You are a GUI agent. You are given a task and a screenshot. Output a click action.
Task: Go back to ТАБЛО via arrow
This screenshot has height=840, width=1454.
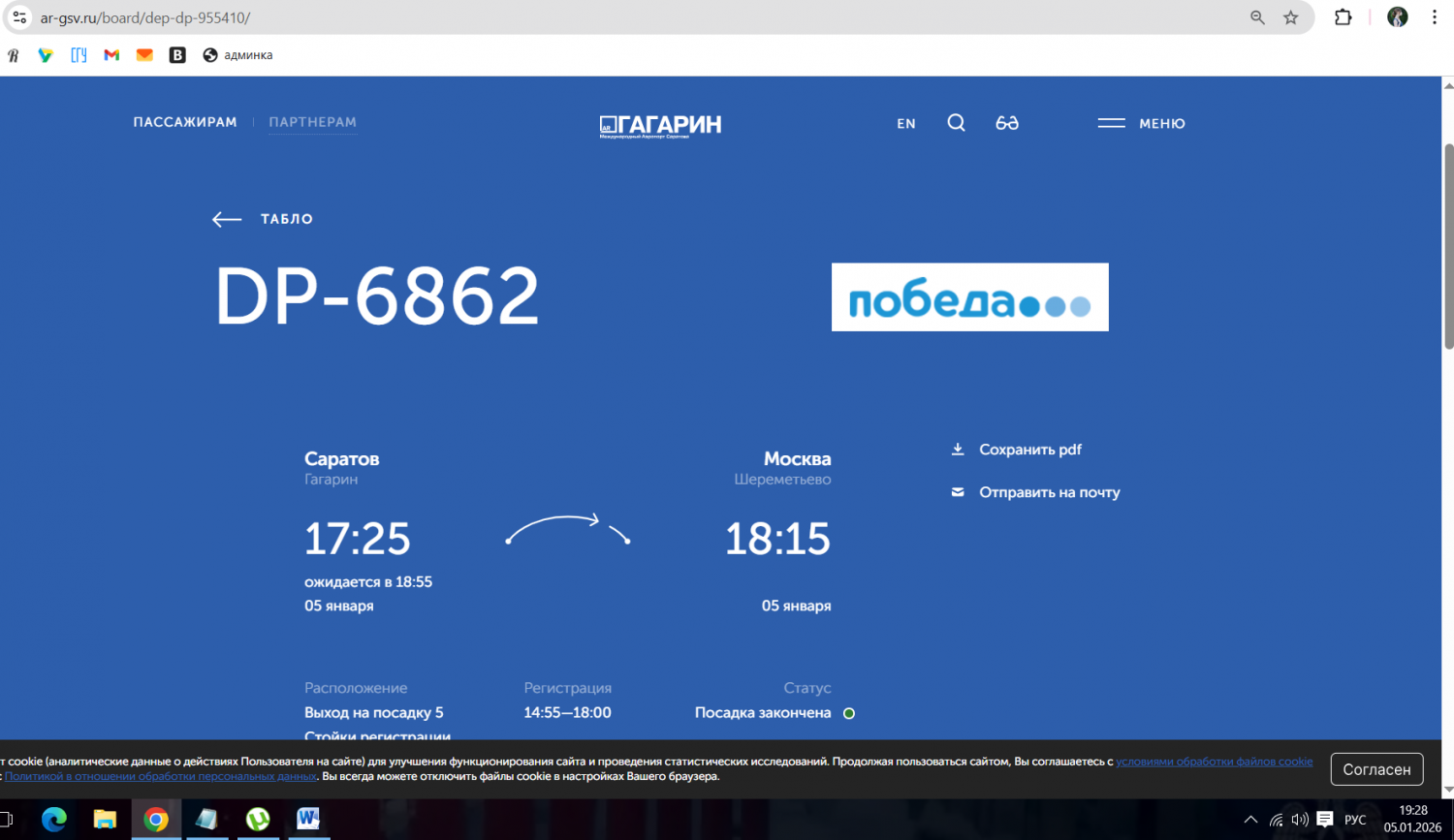227,220
